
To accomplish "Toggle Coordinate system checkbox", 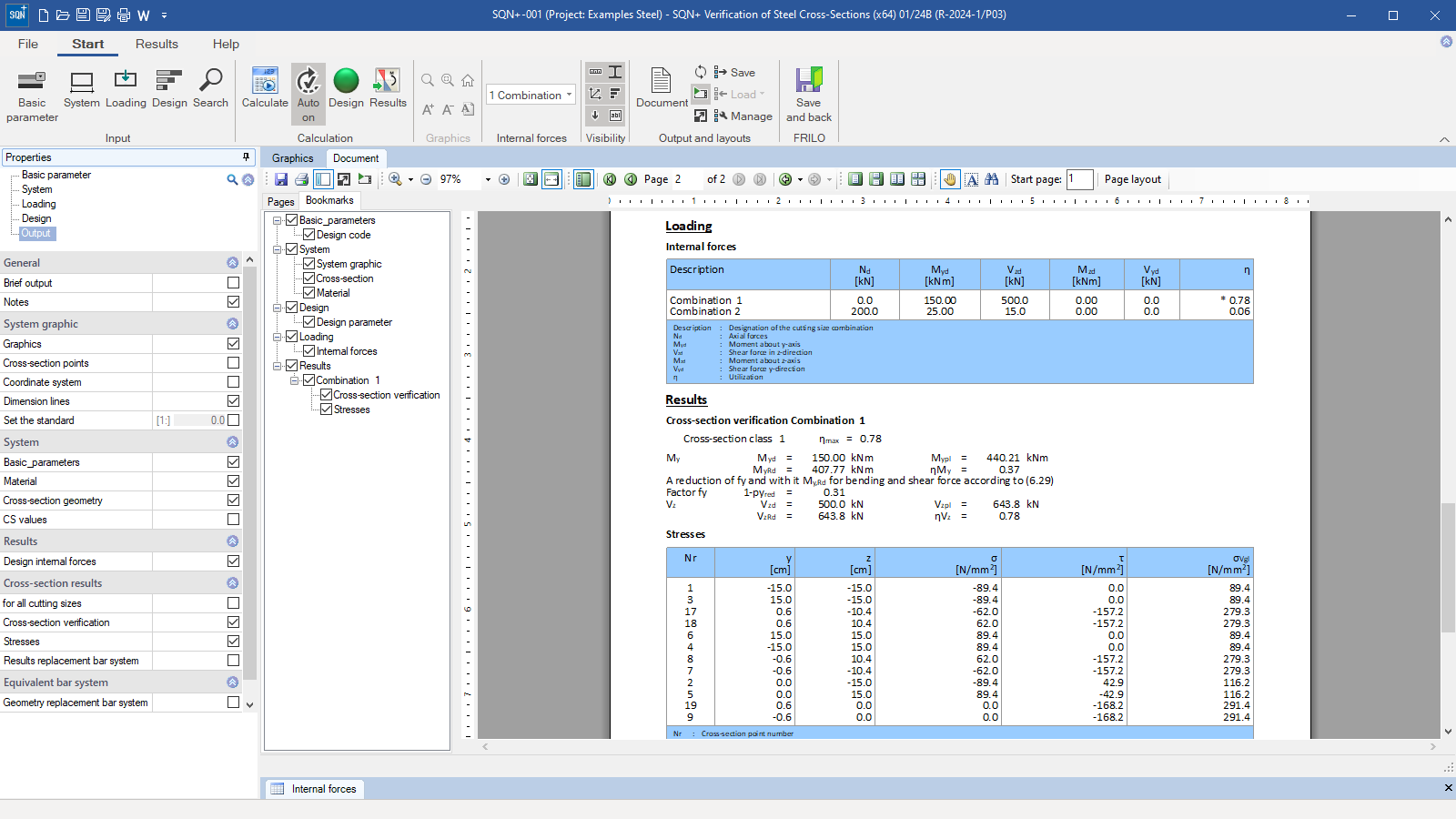I will (x=234, y=382).
